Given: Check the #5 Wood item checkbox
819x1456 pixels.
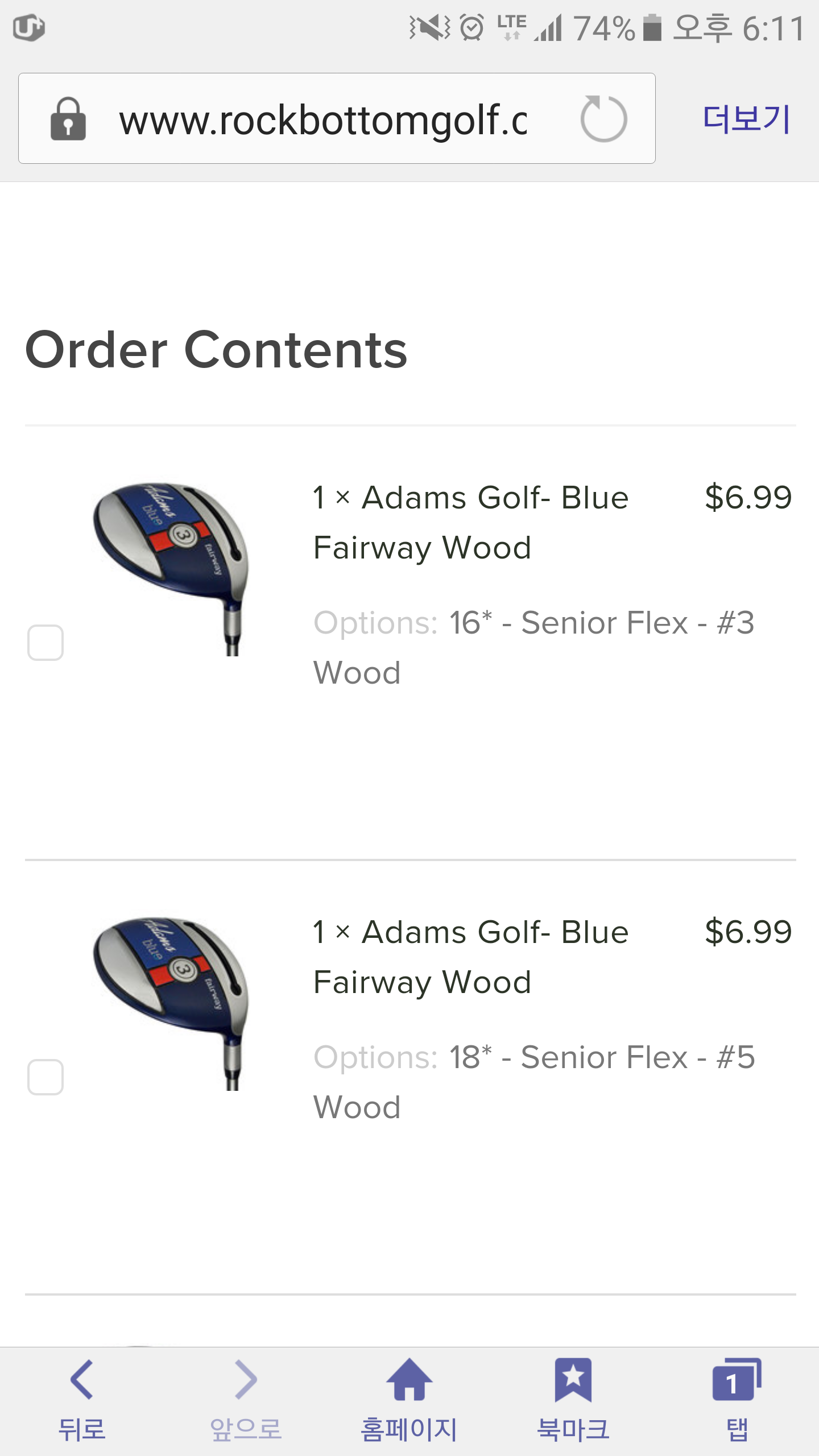Looking at the screenshot, I should (45, 1077).
